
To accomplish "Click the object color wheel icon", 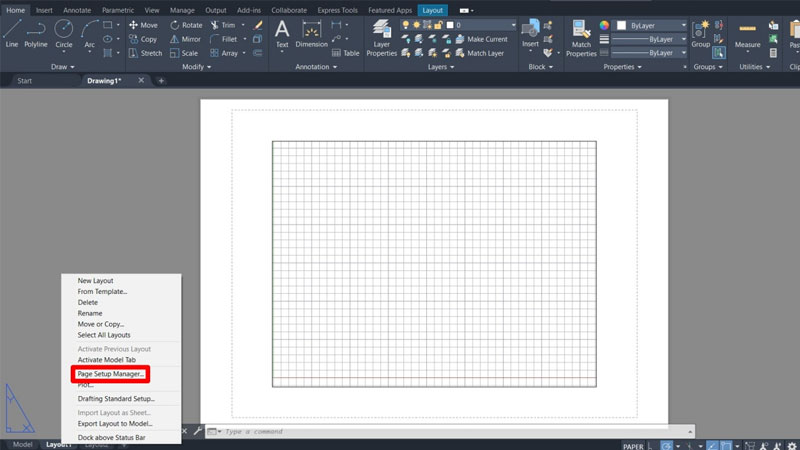I will point(604,24).
